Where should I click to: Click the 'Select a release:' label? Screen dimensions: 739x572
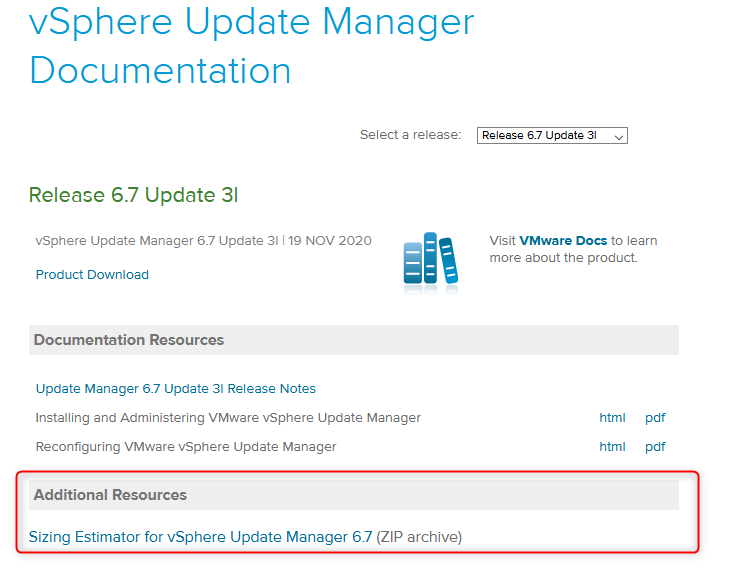411,135
